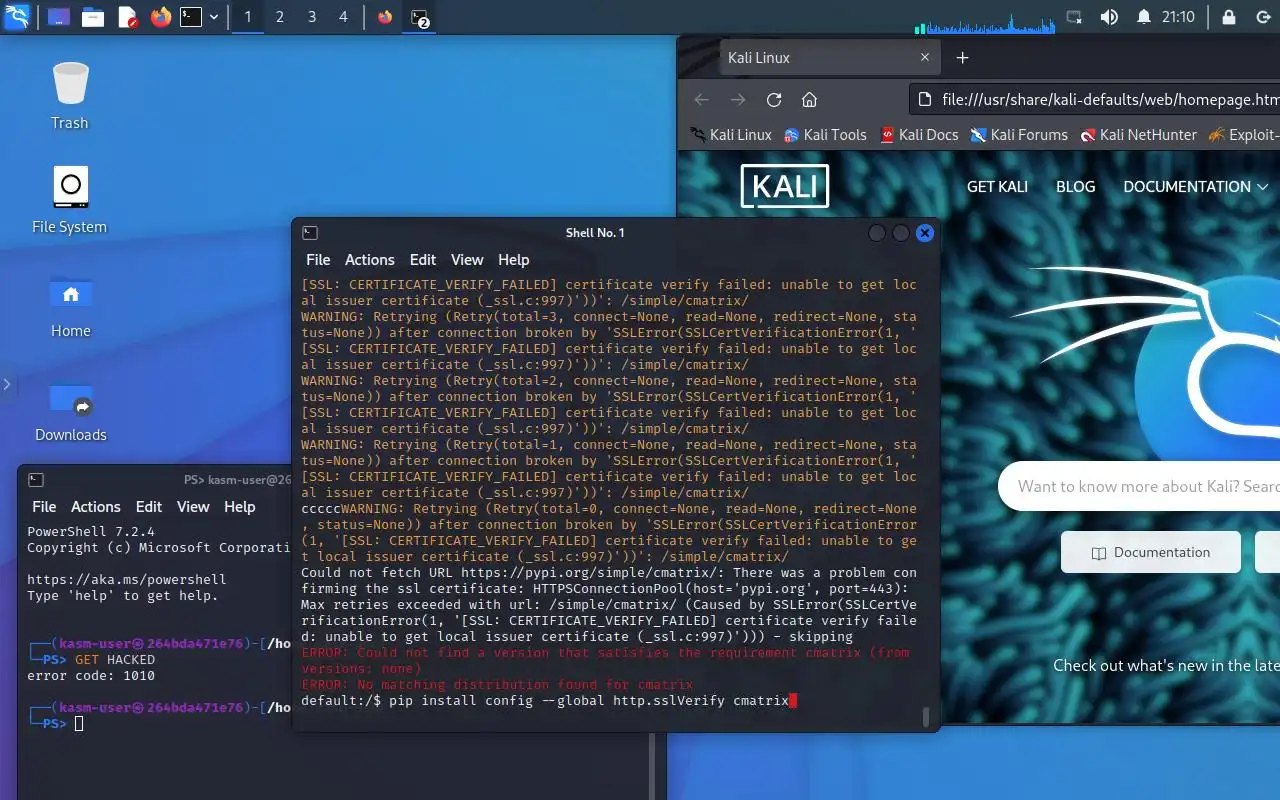Image resolution: width=1280 pixels, height=800 pixels.
Task: Click the 'GET HACKED' line in PowerShell
Action: coord(115,660)
